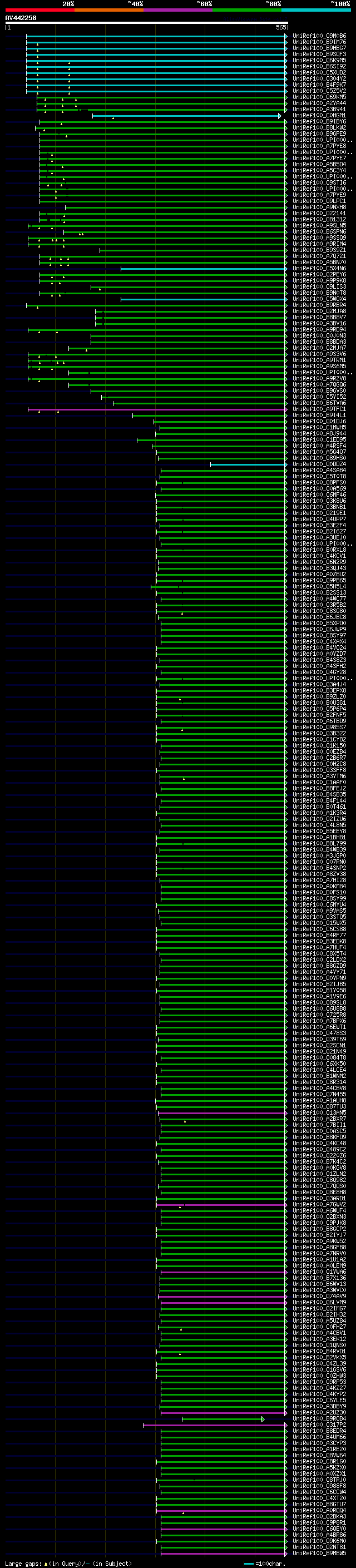Click the UniRef100_B9MBW5 label

319,1554
